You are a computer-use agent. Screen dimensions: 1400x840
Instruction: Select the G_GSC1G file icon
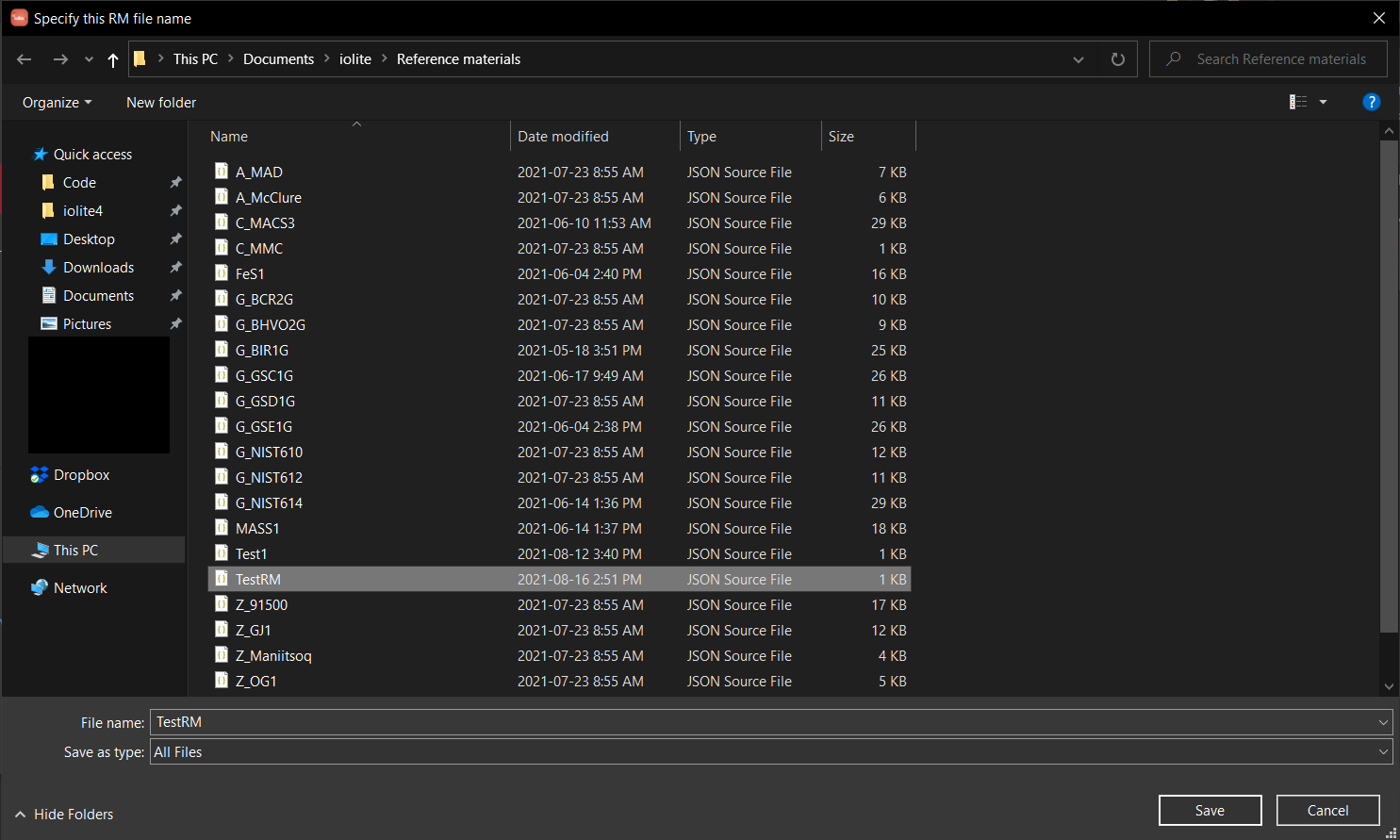(x=222, y=374)
